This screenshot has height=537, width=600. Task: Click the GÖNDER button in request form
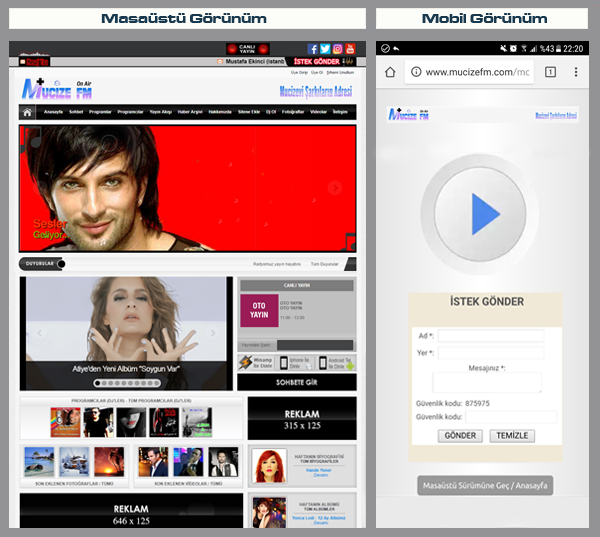460,436
